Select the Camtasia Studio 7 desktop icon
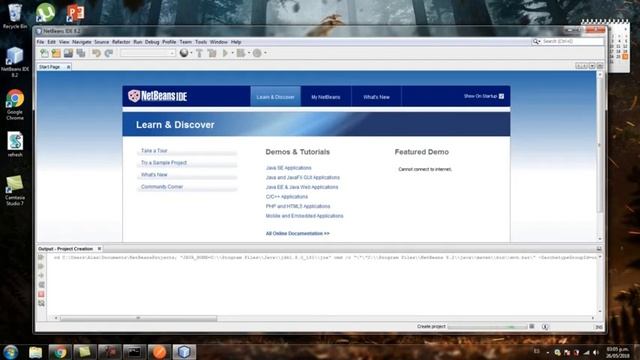This screenshot has width=640, height=360. (x=15, y=191)
